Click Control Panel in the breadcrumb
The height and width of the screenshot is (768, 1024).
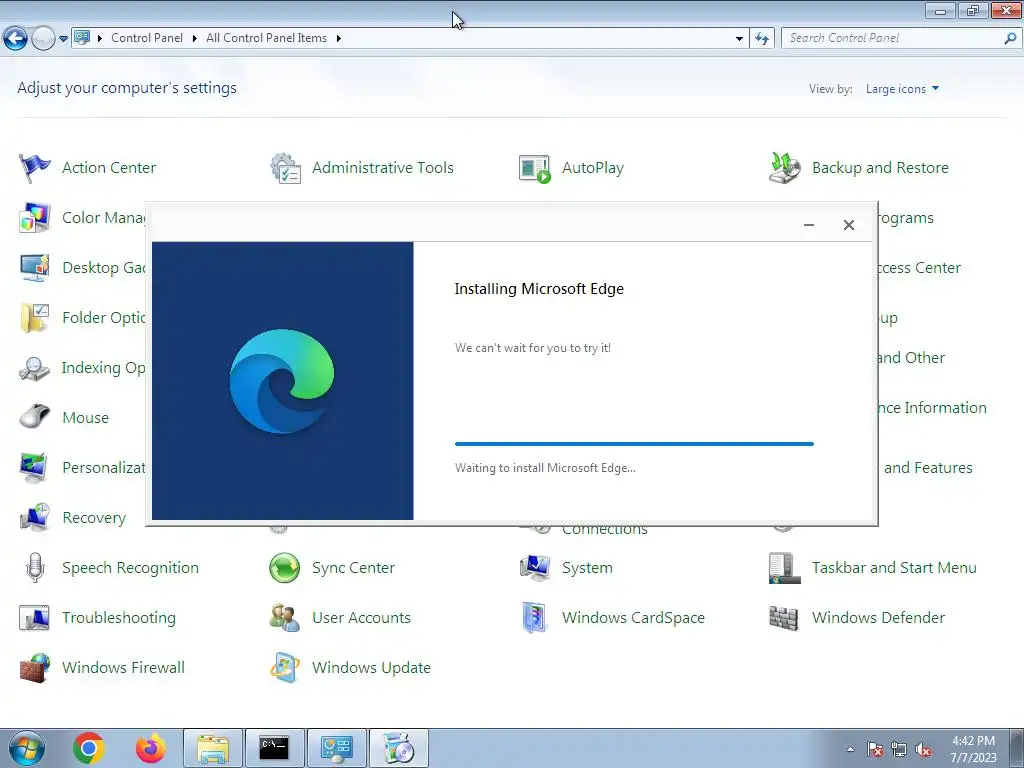[x=147, y=39]
